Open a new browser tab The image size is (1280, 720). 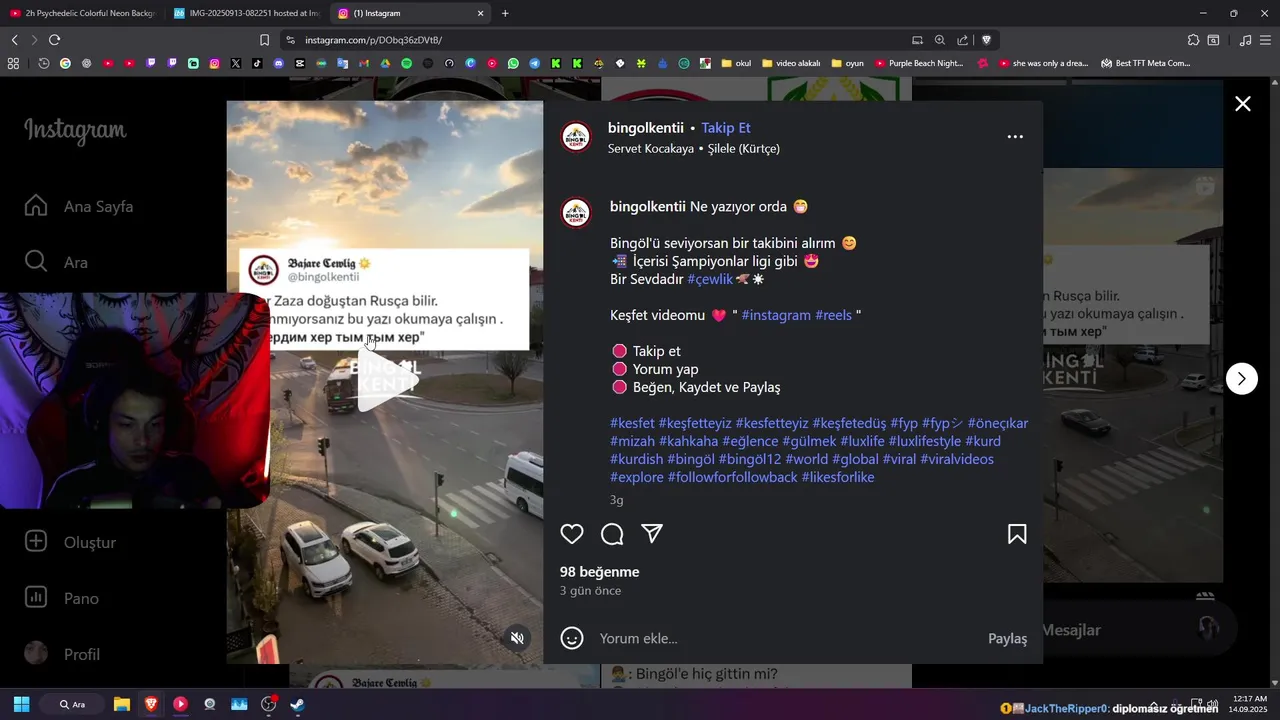tap(505, 13)
